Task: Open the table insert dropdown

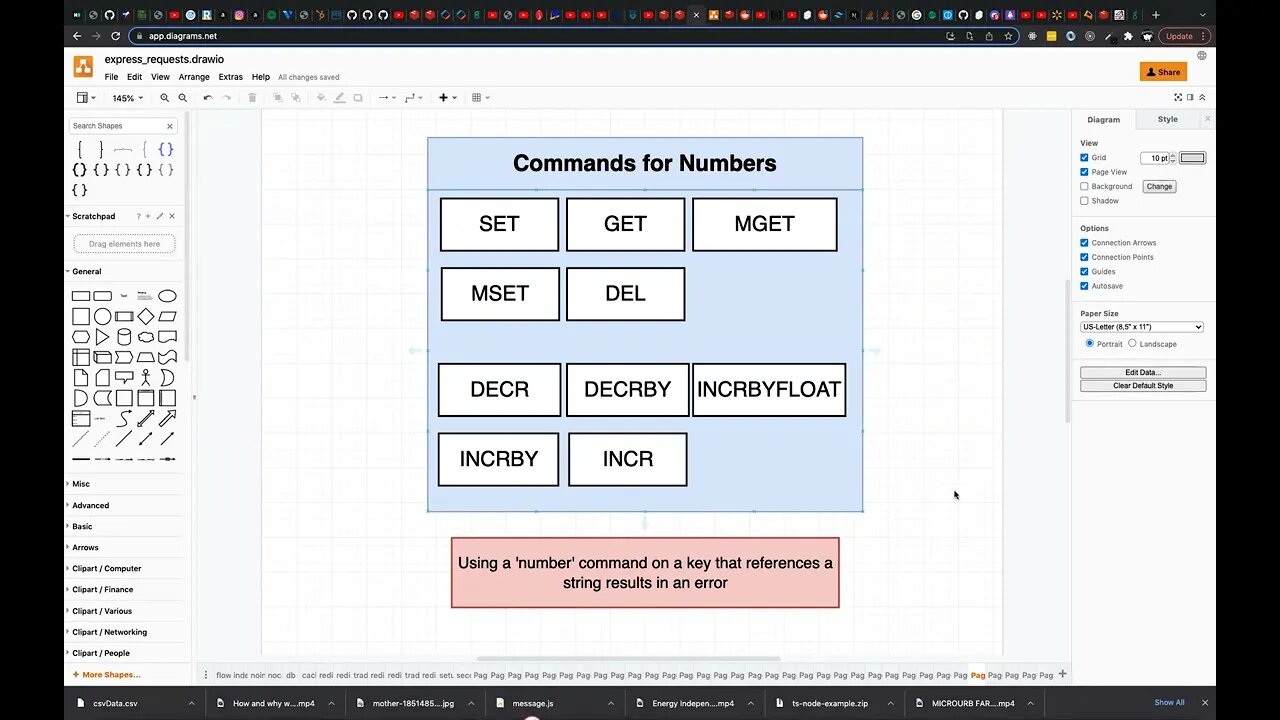Action: [x=481, y=98]
